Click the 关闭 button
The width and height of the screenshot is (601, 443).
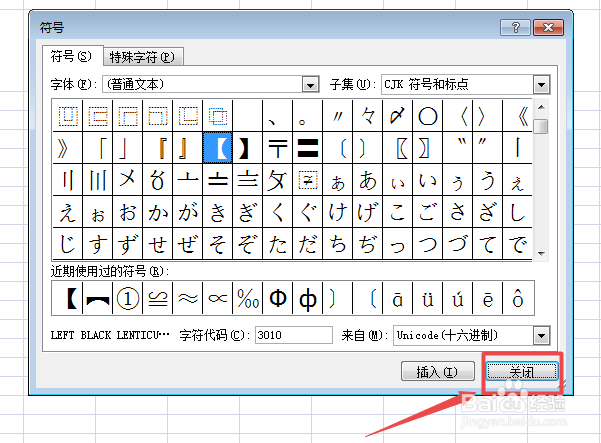522,371
